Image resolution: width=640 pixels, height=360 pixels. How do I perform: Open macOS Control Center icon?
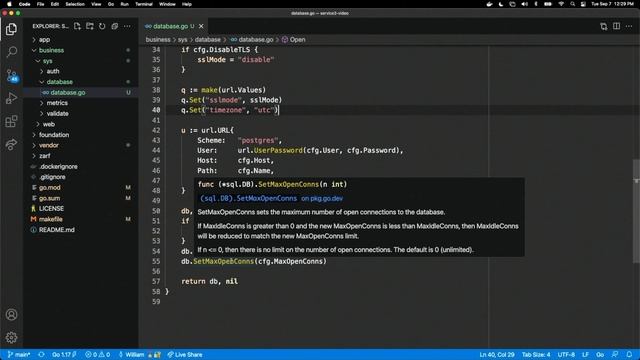tap(583, 4)
